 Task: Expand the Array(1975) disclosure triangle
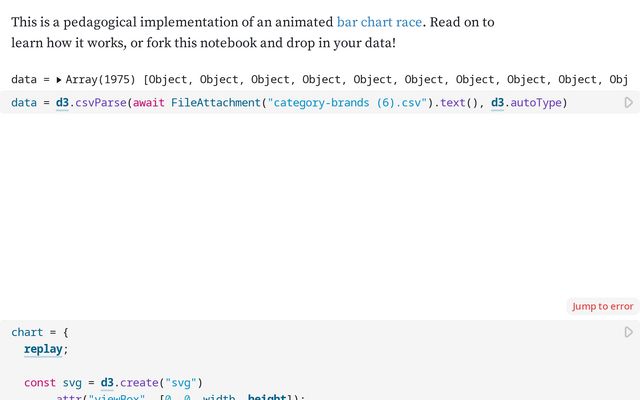pyautogui.click(x=59, y=79)
